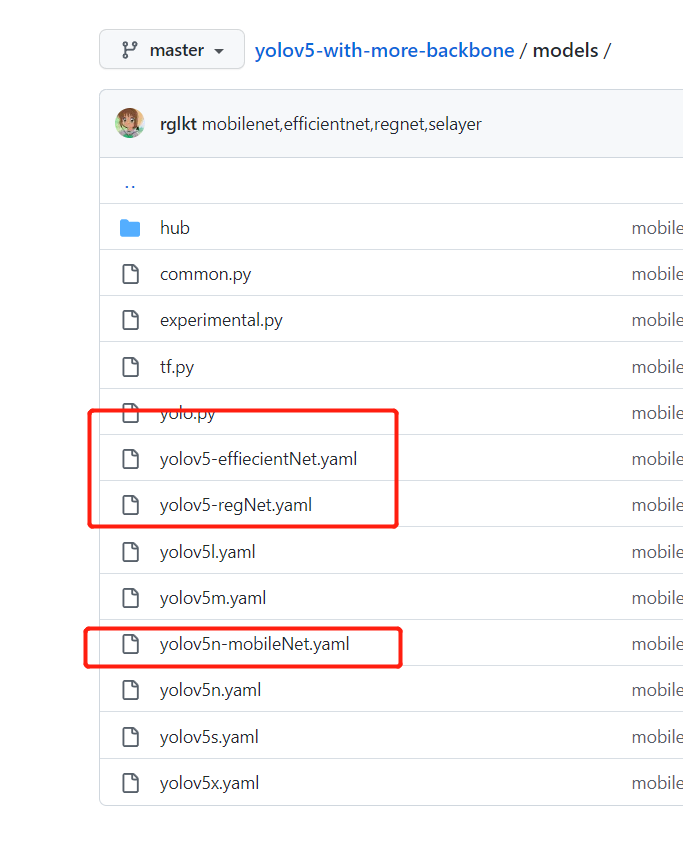Click the file icon for yolov5l.yaml

point(131,552)
